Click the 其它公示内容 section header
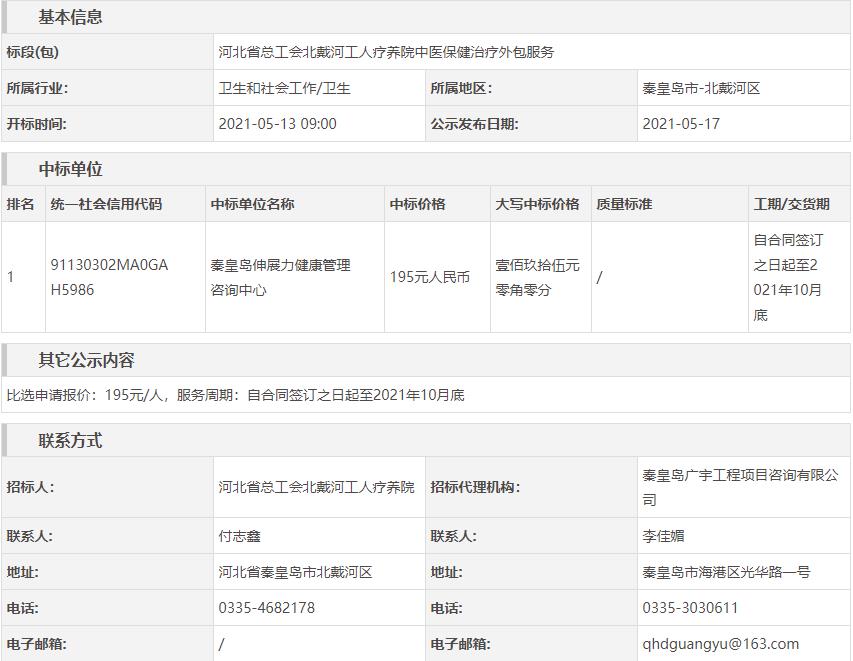 86,360
